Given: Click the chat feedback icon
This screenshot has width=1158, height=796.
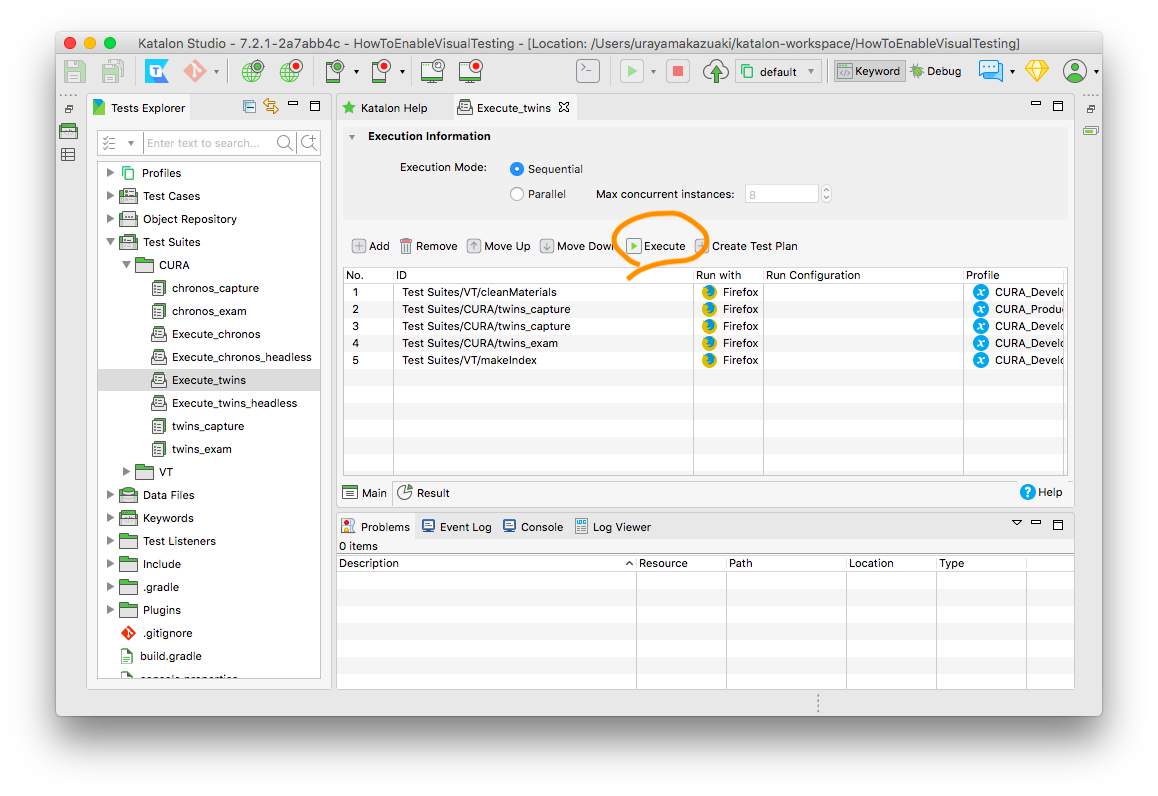Looking at the screenshot, I should click(x=990, y=71).
